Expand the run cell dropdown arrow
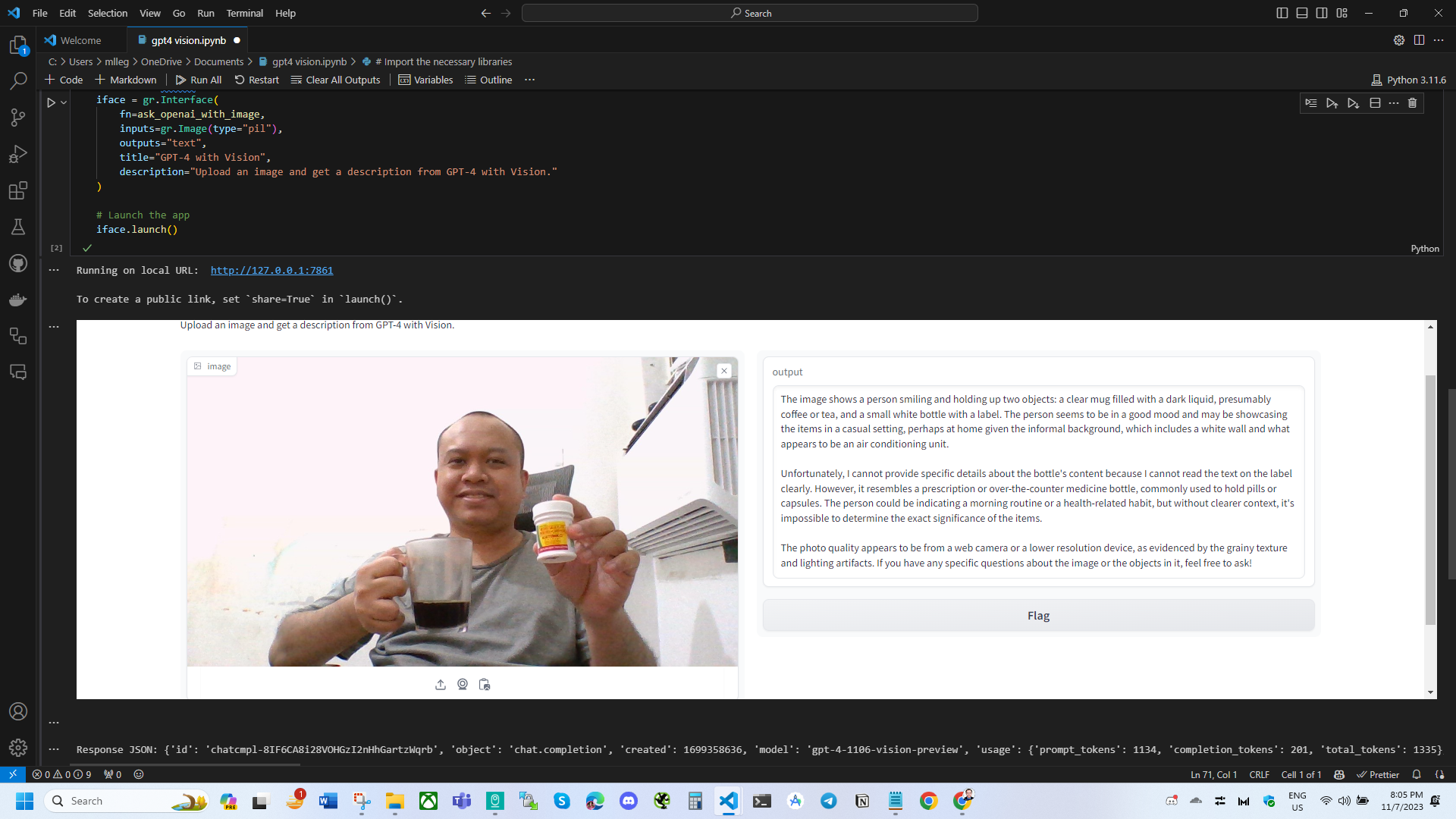1456x819 pixels. (x=64, y=102)
